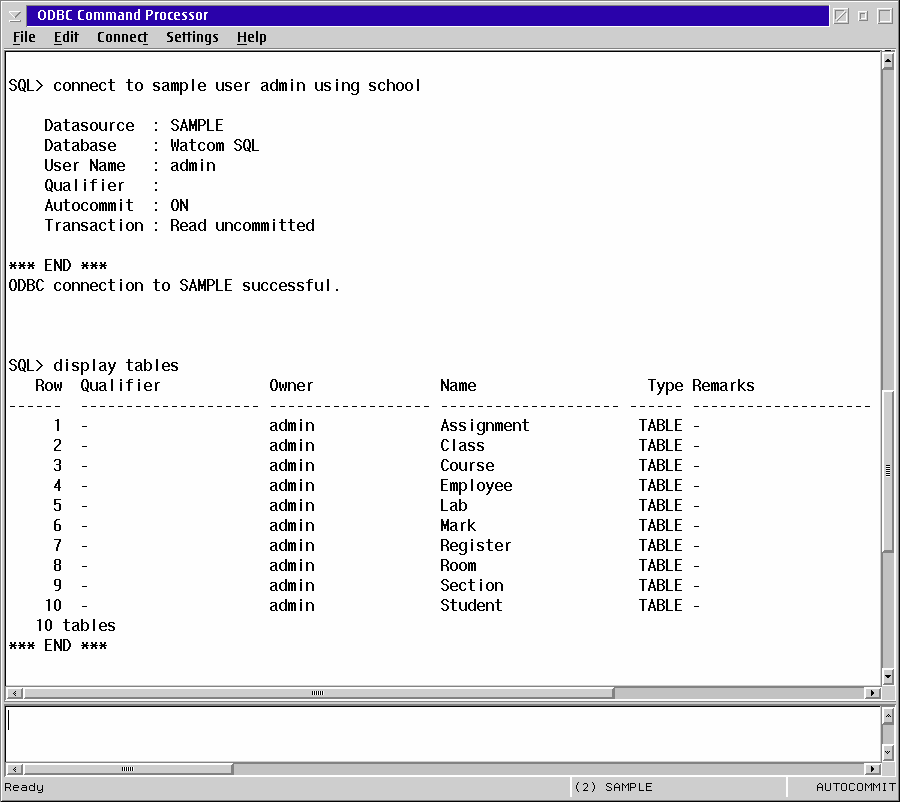Click the Employee table name
Viewport: 900px width, 802px height.
tap(476, 486)
